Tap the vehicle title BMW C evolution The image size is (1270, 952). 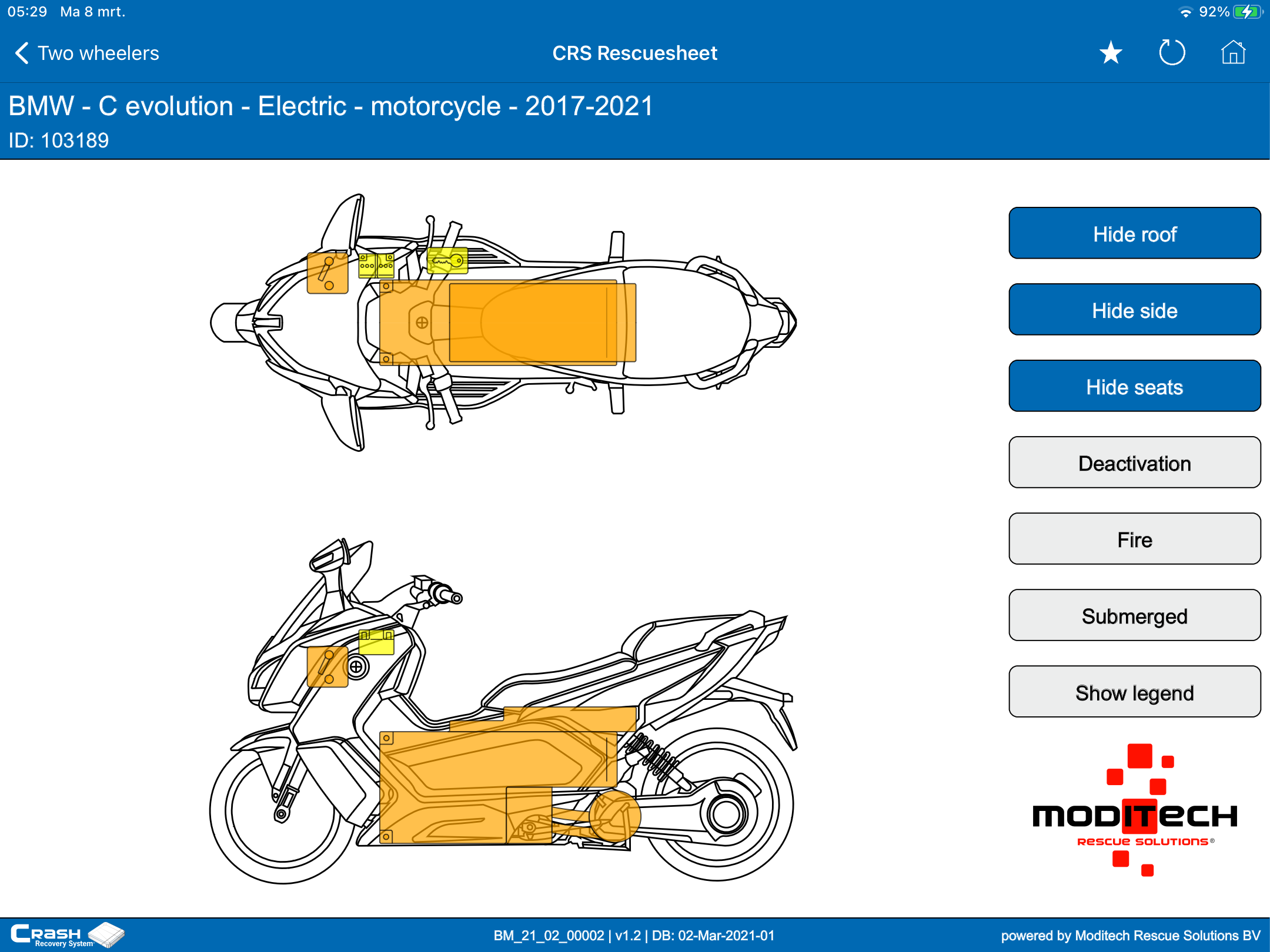coord(331,106)
